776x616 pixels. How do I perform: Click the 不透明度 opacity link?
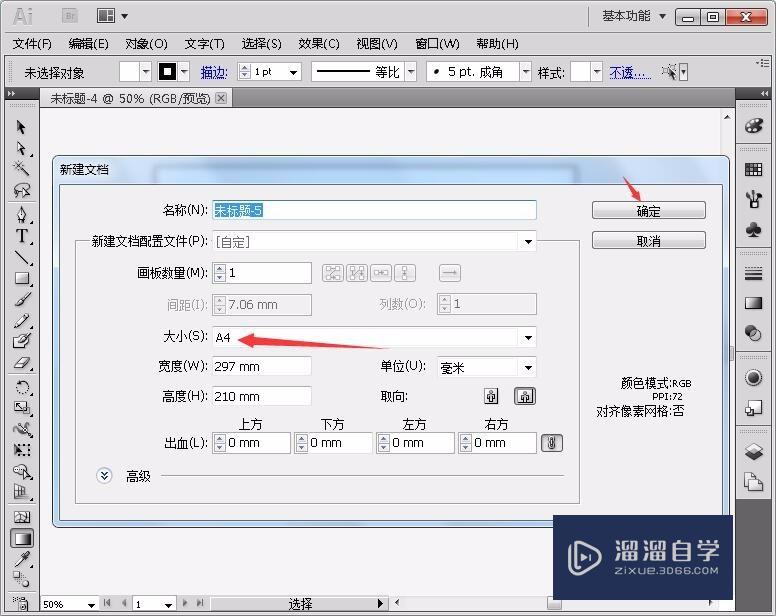[x=630, y=73]
